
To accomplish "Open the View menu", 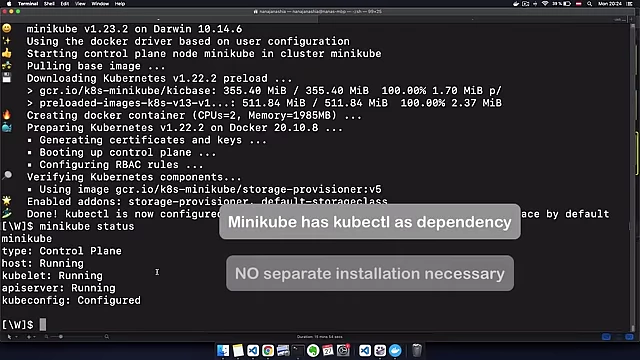I will coord(80,4).
